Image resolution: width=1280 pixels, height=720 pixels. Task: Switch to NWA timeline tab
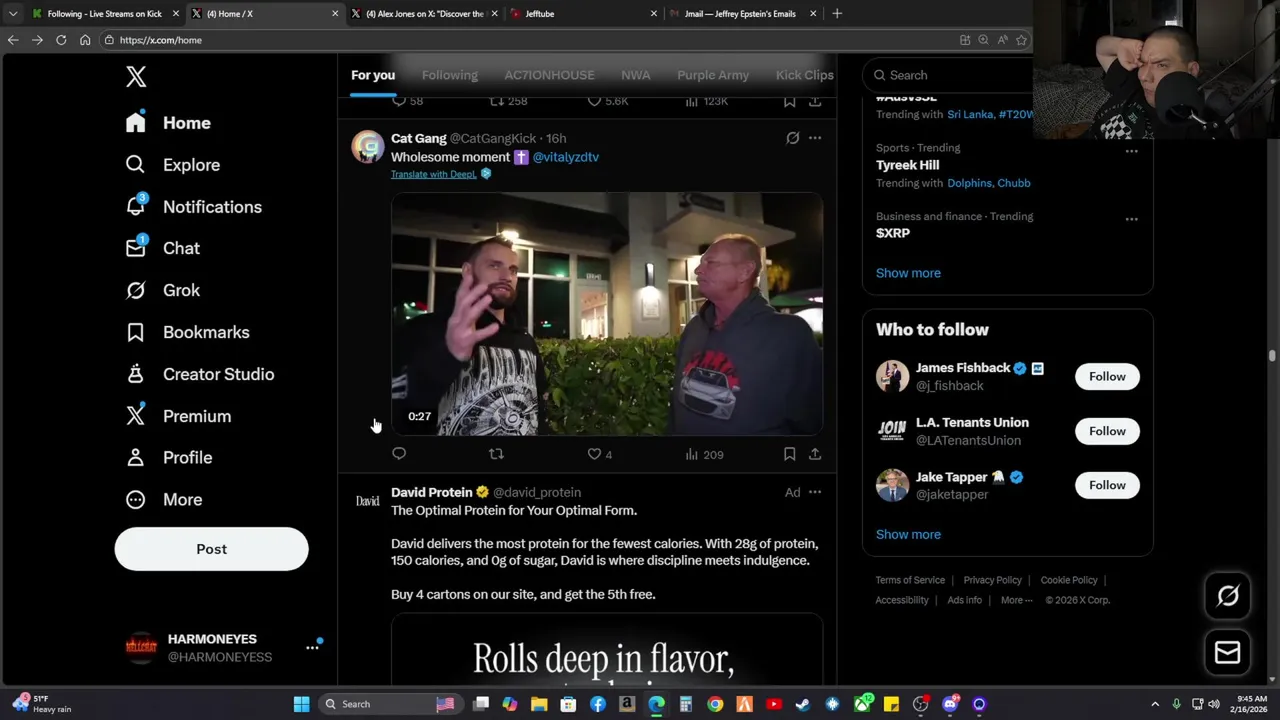click(635, 75)
